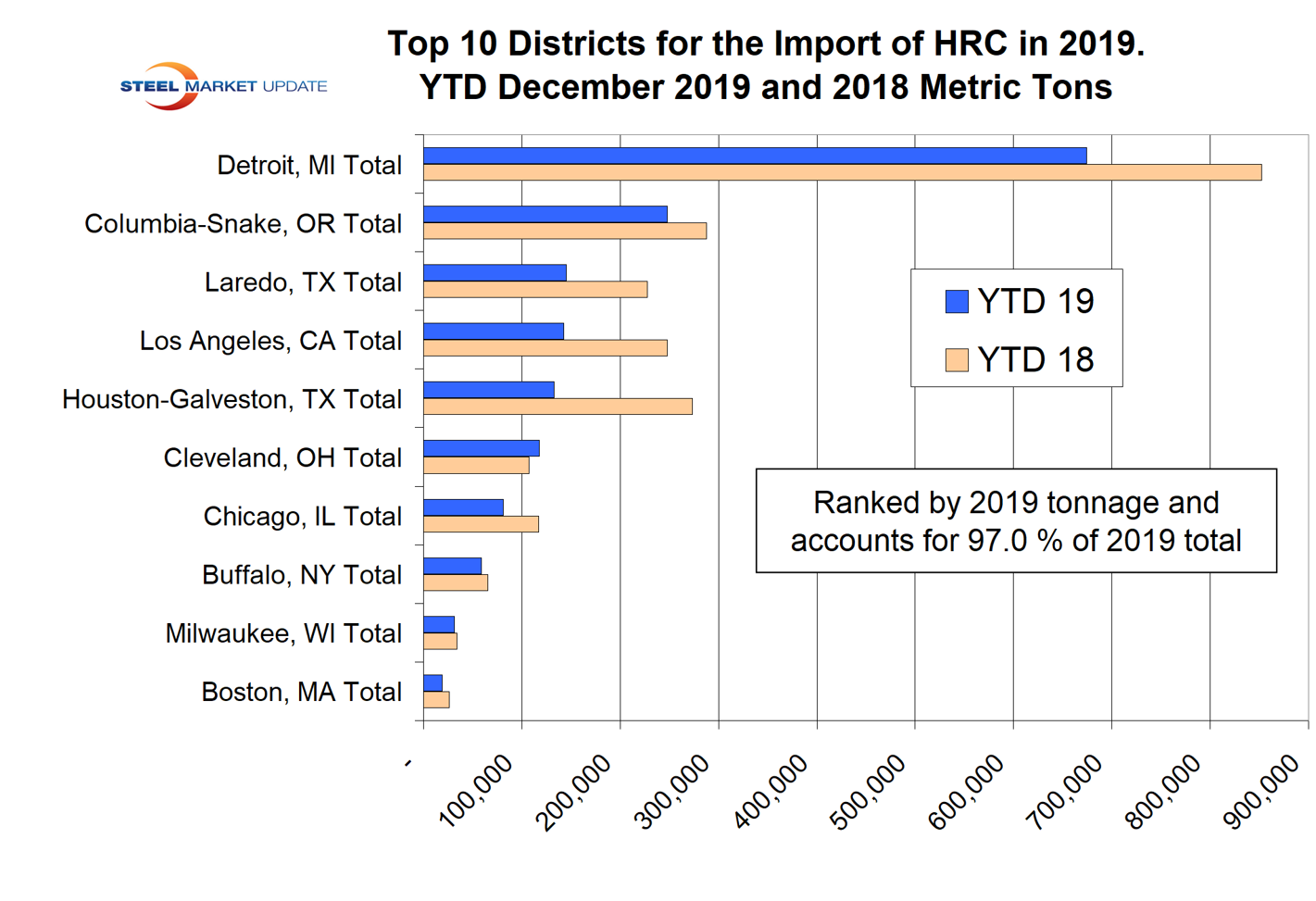The image size is (1316, 901).
Task: Click Houston-Galveston's peach YTD 18 bar
Action: [558, 407]
